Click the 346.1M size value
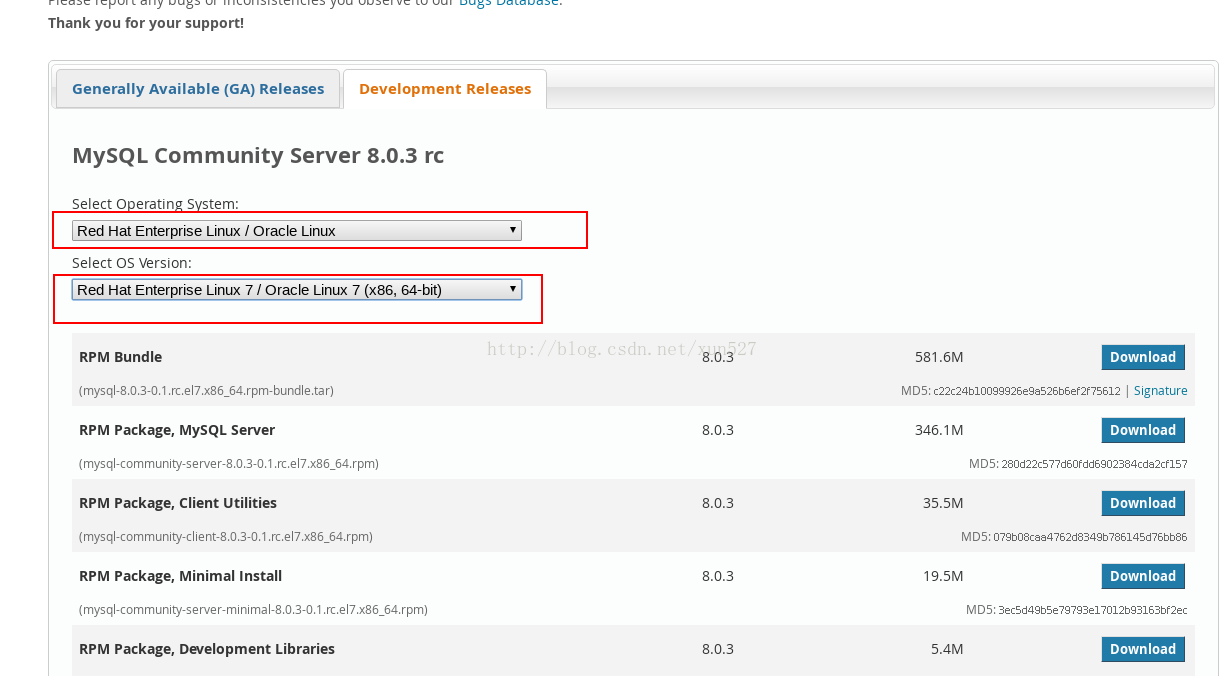The height and width of the screenshot is (676, 1224). (939, 430)
